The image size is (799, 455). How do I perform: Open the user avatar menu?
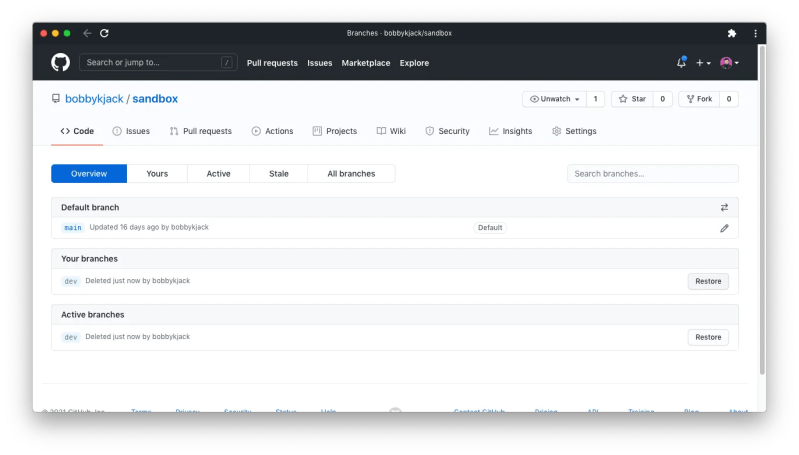729,63
